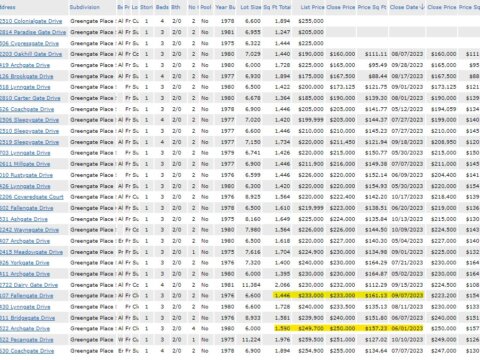This screenshot has width=480, height=360.
Task: Select the highlighted $161.13 price per sq ft cell
Action: coord(376,296)
